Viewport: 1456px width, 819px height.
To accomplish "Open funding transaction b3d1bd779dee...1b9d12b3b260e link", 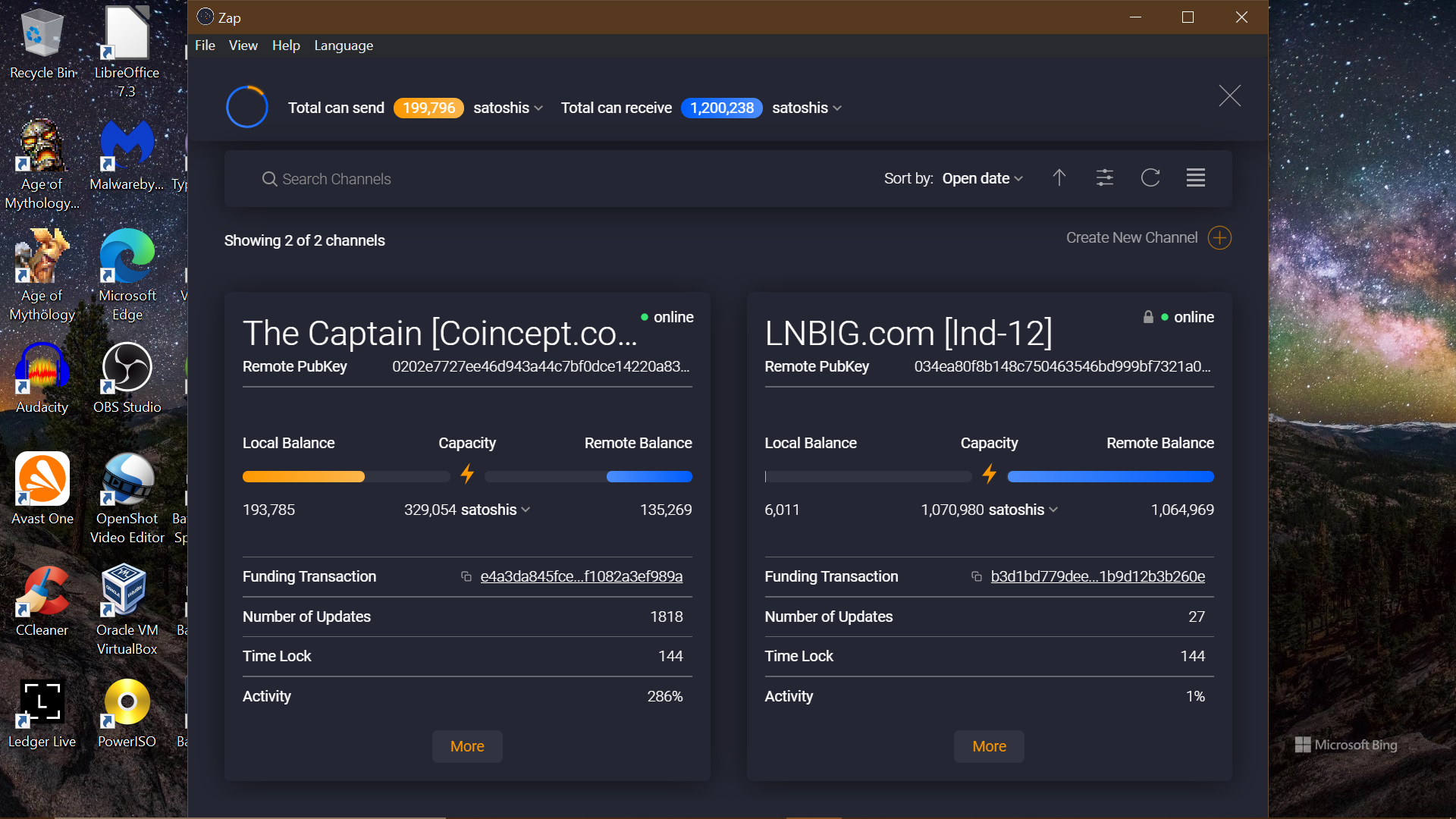I will click(x=1097, y=576).
